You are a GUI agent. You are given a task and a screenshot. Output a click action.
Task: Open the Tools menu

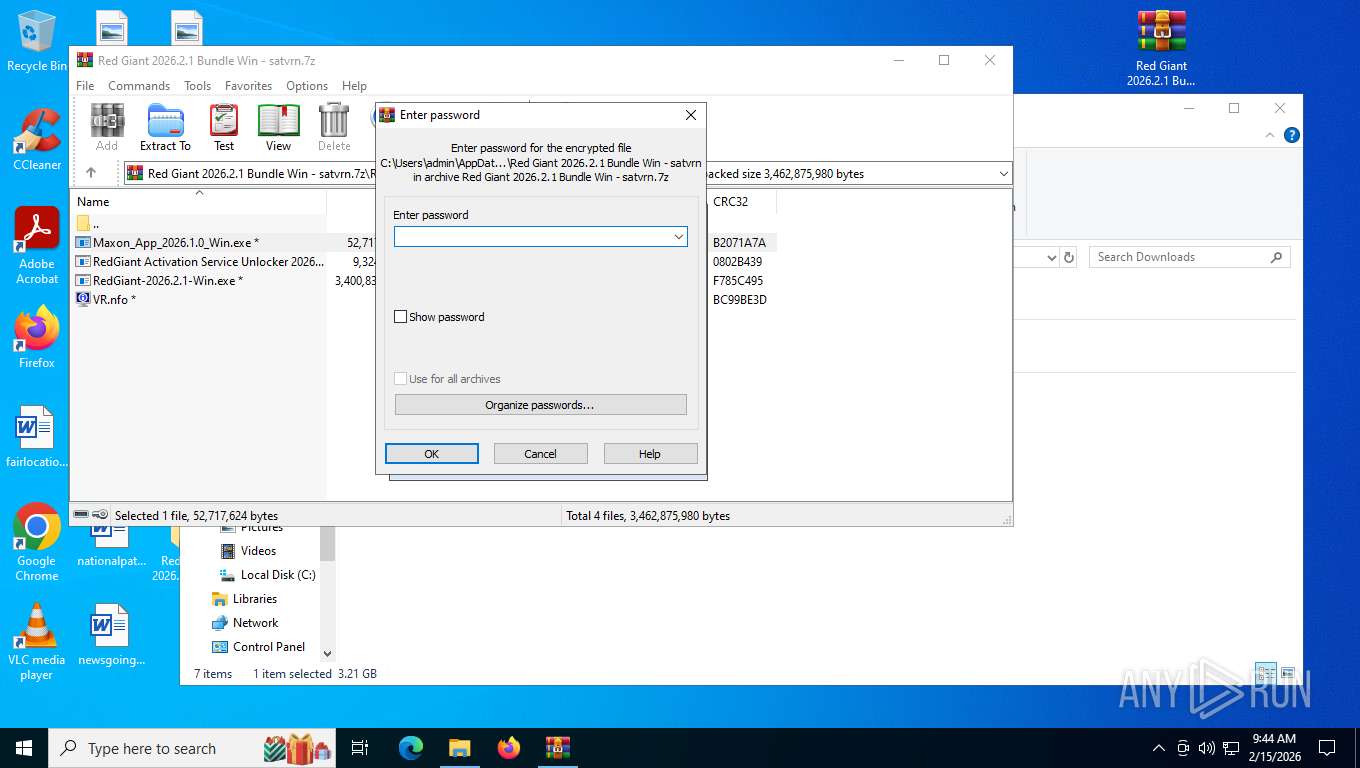pos(197,86)
